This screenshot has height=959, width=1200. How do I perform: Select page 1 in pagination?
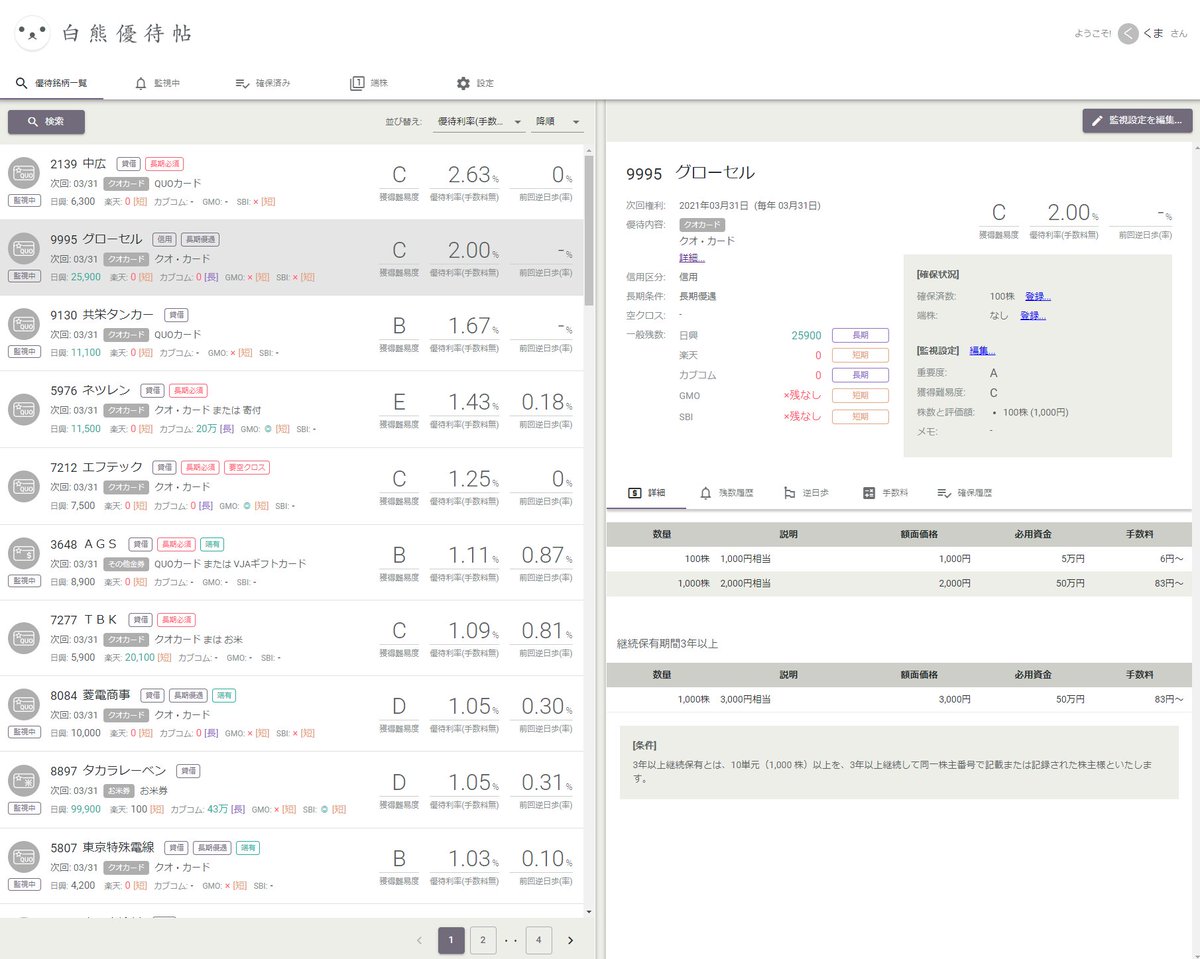click(x=451, y=940)
